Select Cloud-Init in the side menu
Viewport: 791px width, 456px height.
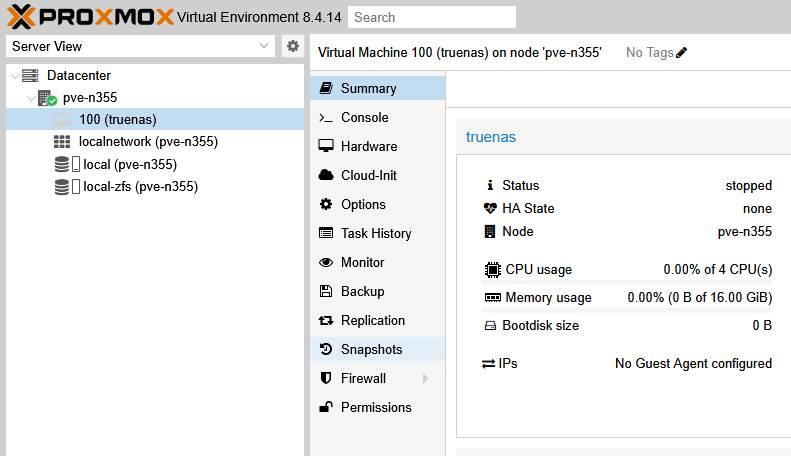369,175
